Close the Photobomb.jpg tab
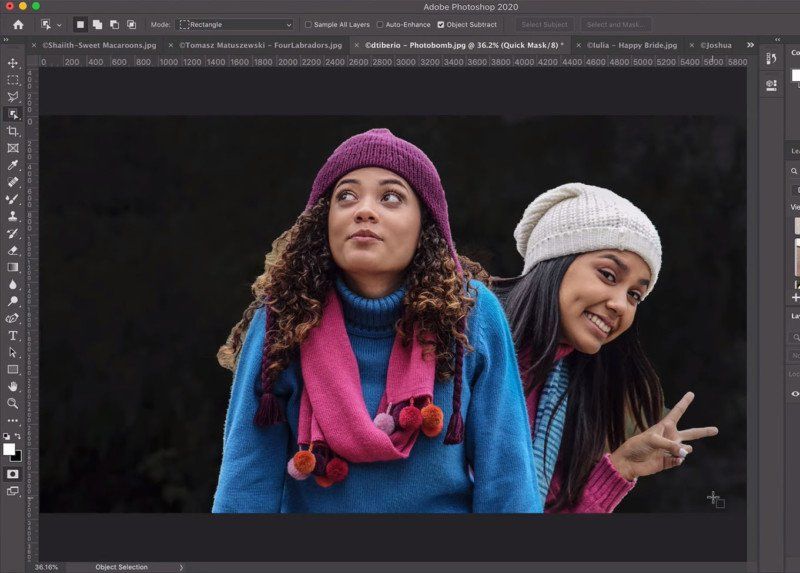 [356, 45]
